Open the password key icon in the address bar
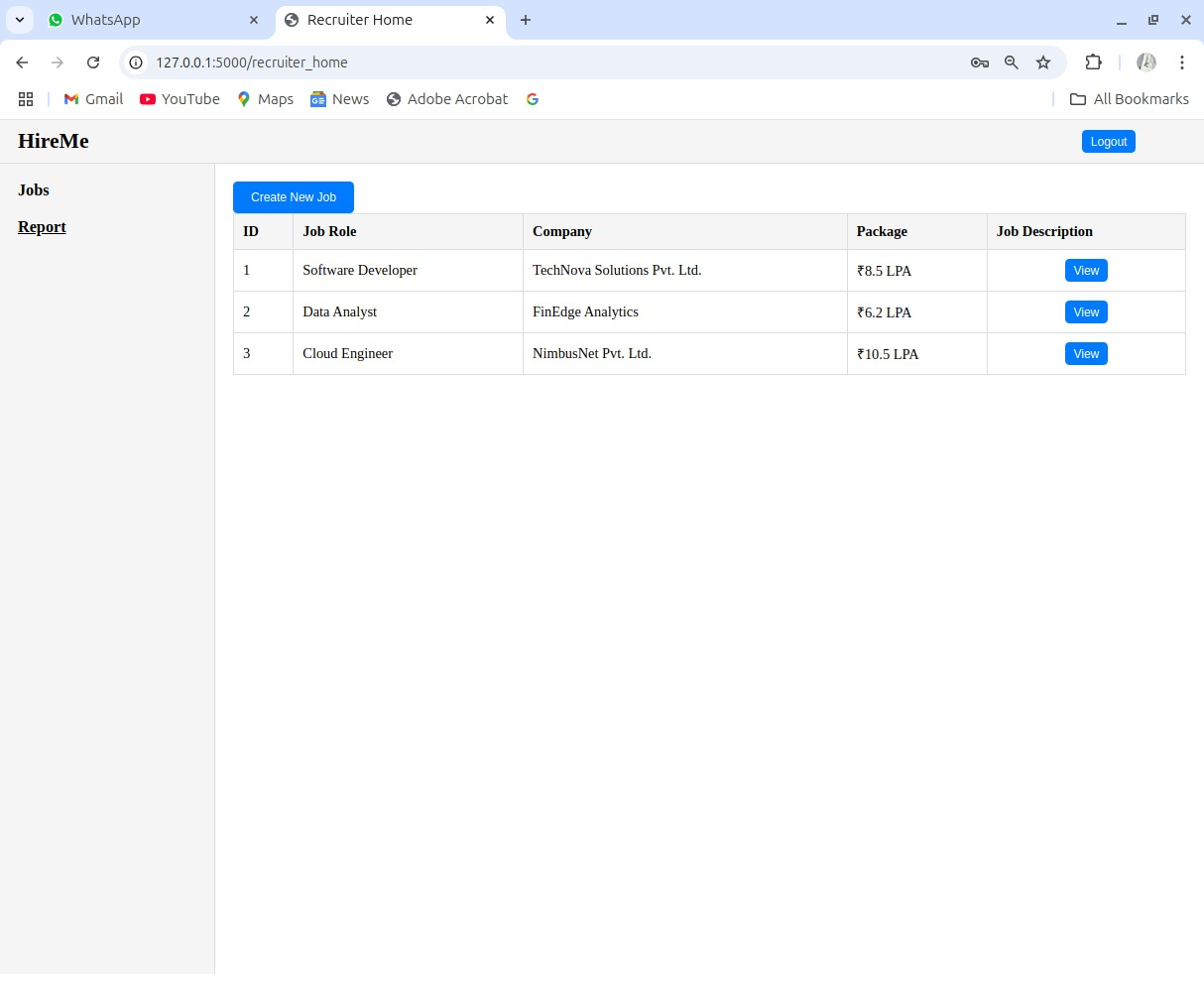Image resolution: width=1204 pixels, height=984 pixels. tap(980, 62)
